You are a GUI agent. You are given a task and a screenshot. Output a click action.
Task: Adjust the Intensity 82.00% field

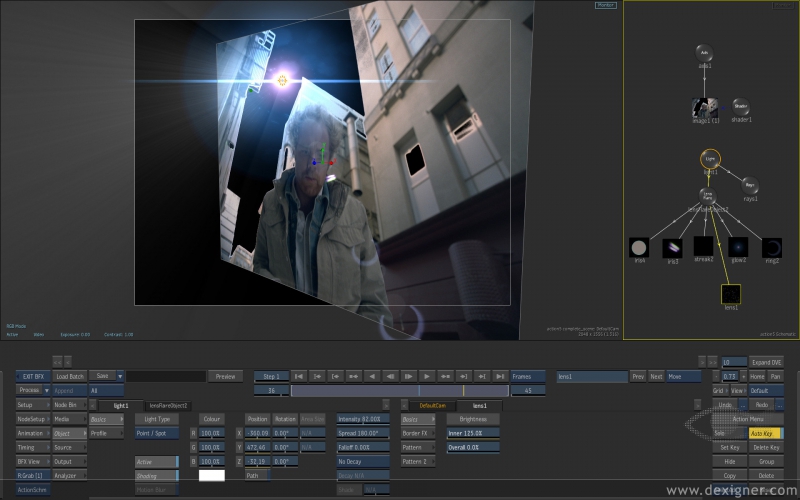[x=363, y=419]
